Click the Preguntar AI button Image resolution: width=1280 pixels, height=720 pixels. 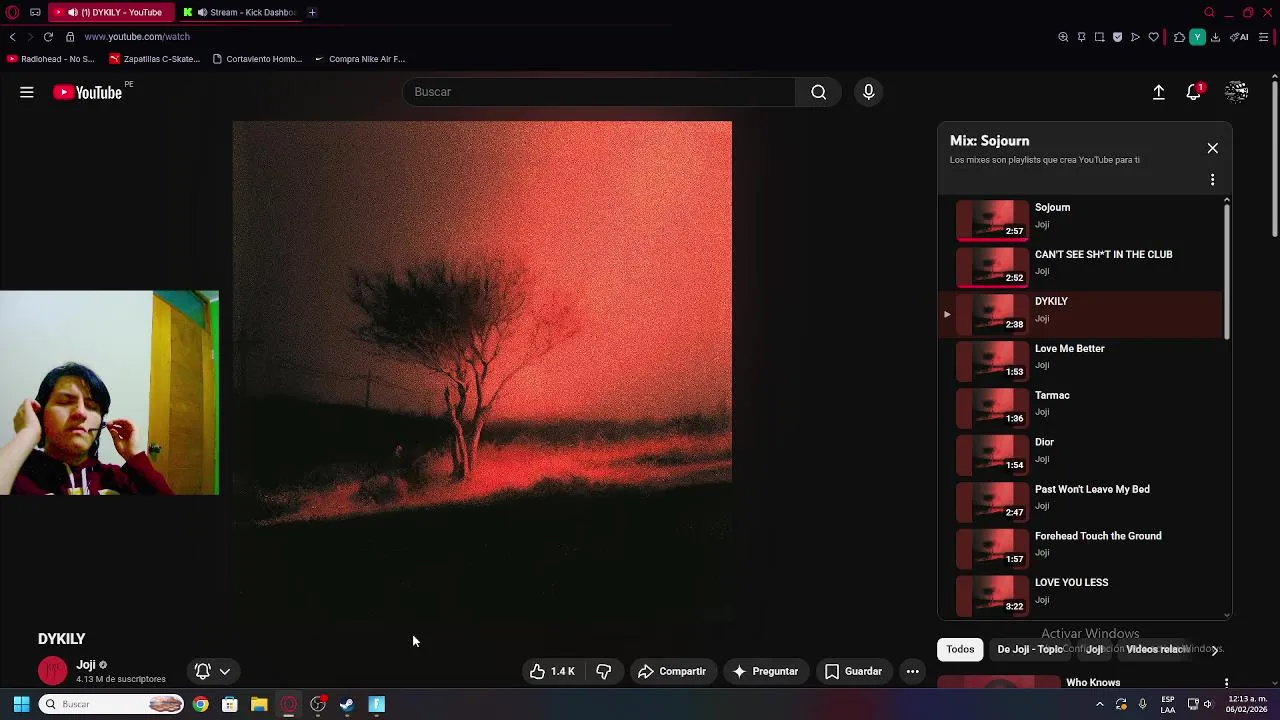[x=765, y=671]
